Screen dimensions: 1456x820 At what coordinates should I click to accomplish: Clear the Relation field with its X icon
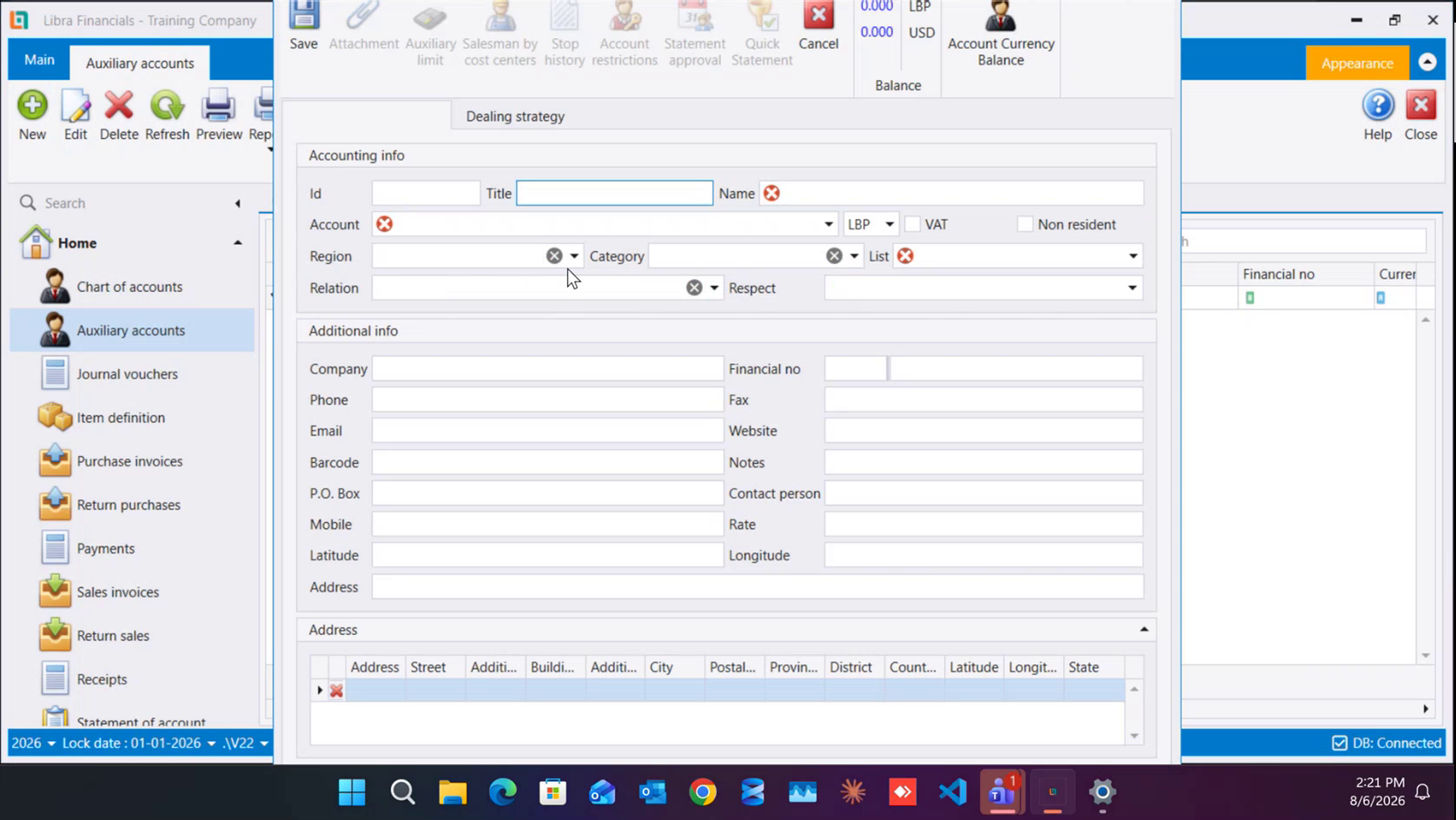[694, 288]
